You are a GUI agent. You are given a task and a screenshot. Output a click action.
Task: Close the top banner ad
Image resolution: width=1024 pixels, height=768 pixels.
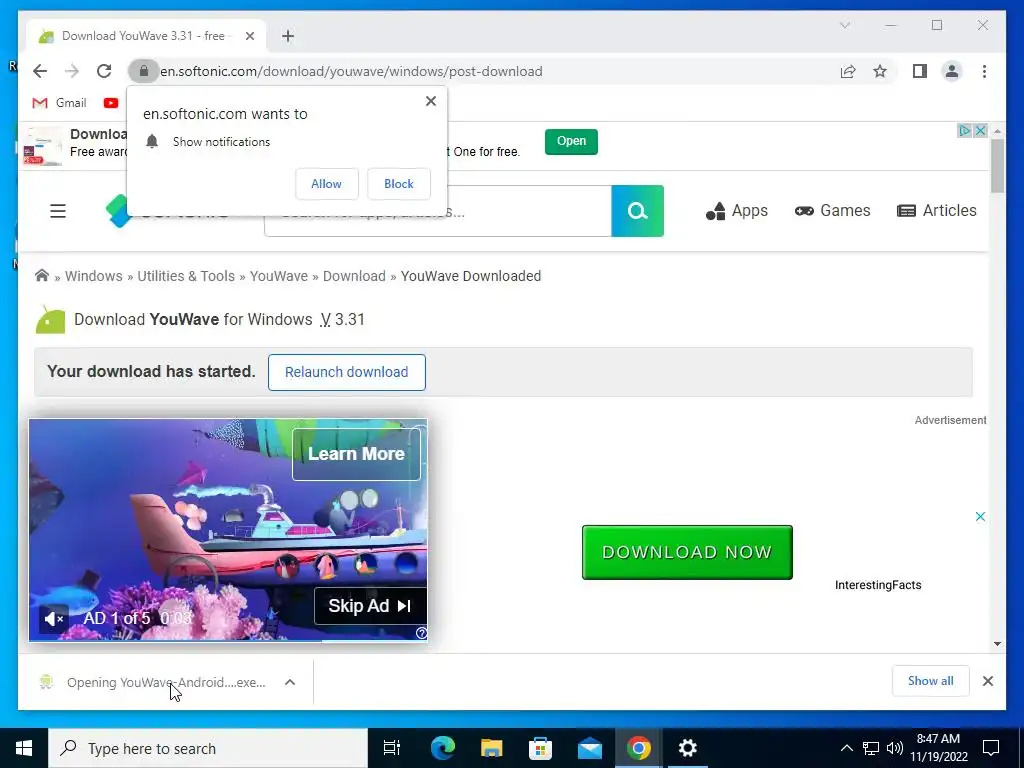(980, 131)
